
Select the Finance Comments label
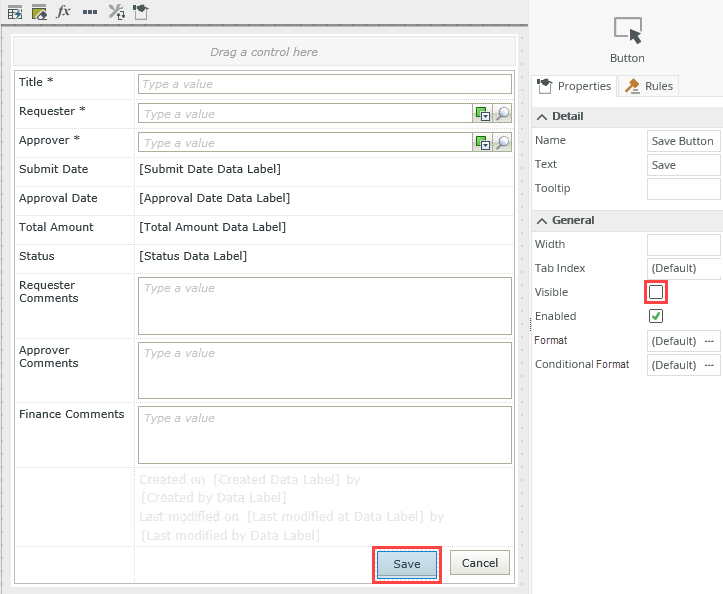tap(71, 414)
